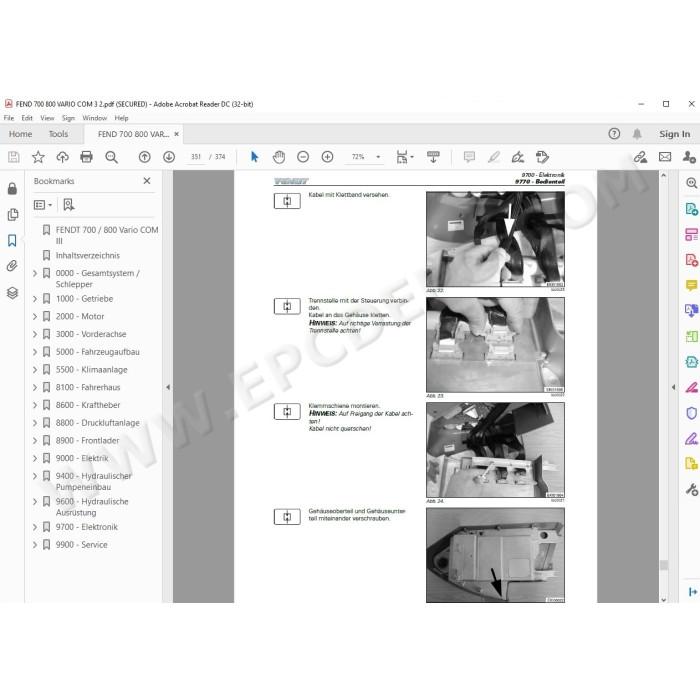Expand 0000 - Gesamtsystem / Schlepper bookmark

pyautogui.click(x=35, y=273)
